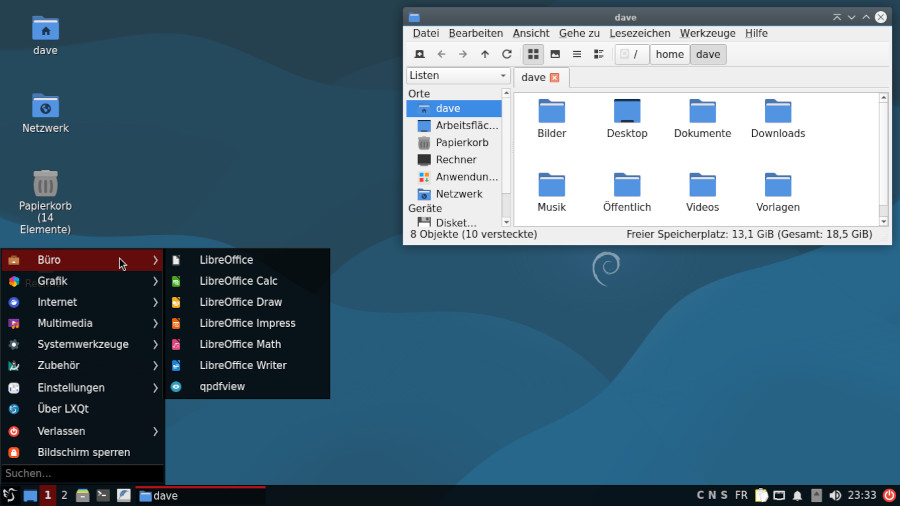Open the Ansicht menu

tap(531, 33)
